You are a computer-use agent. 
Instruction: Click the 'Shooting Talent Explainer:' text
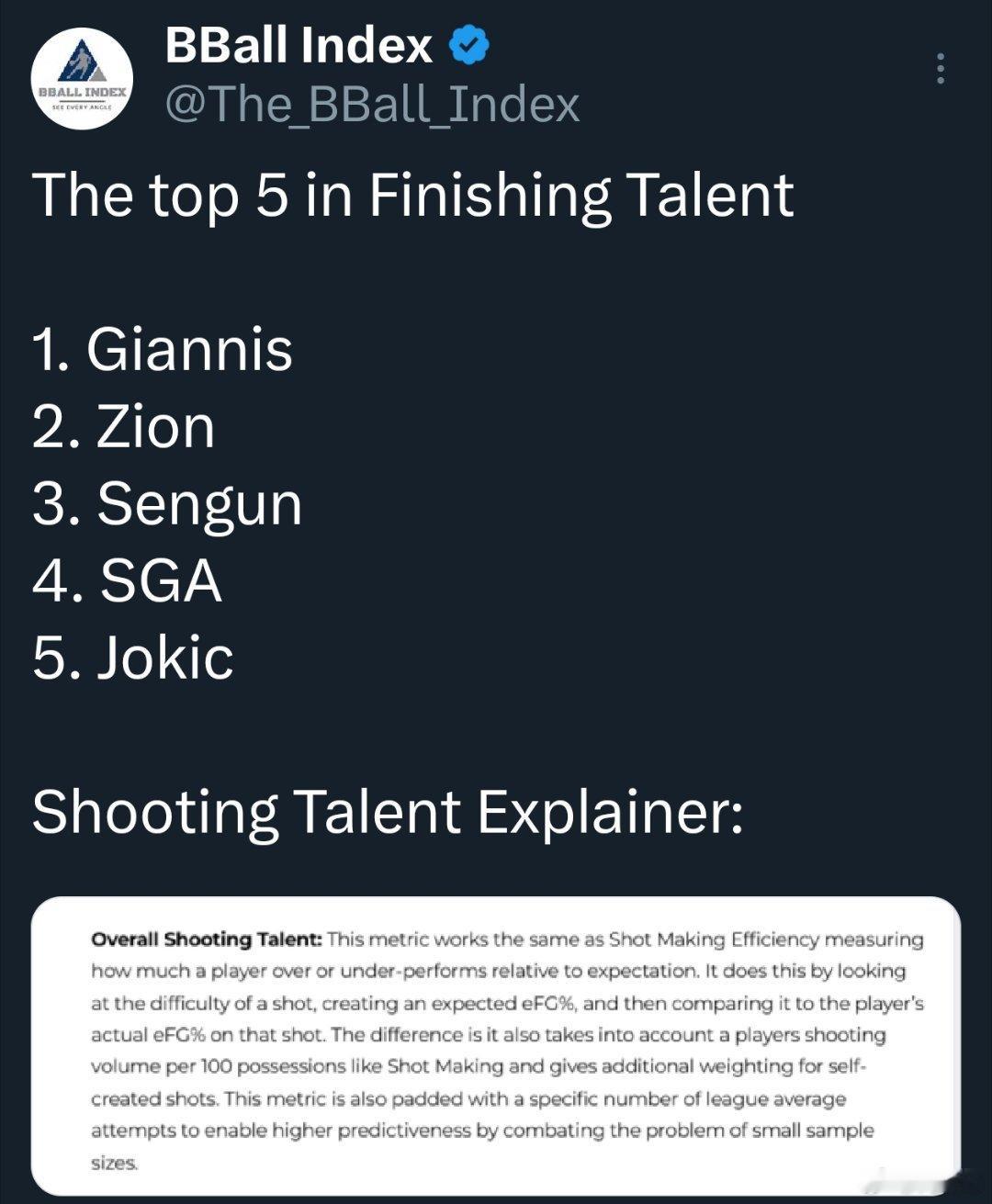pyautogui.click(x=387, y=812)
